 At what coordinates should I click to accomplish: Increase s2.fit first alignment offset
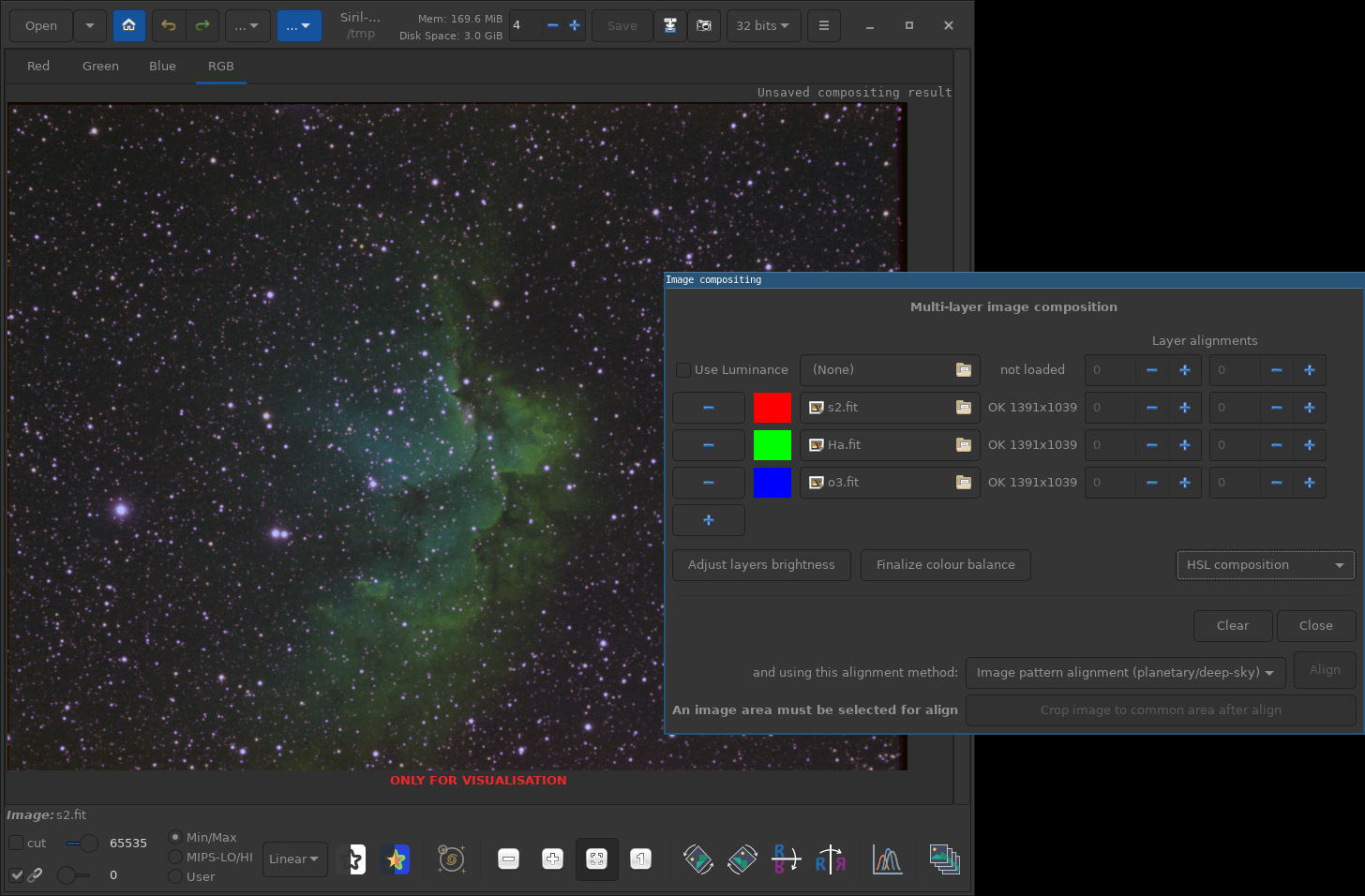pyautogui.click(x=1185, y=408)
